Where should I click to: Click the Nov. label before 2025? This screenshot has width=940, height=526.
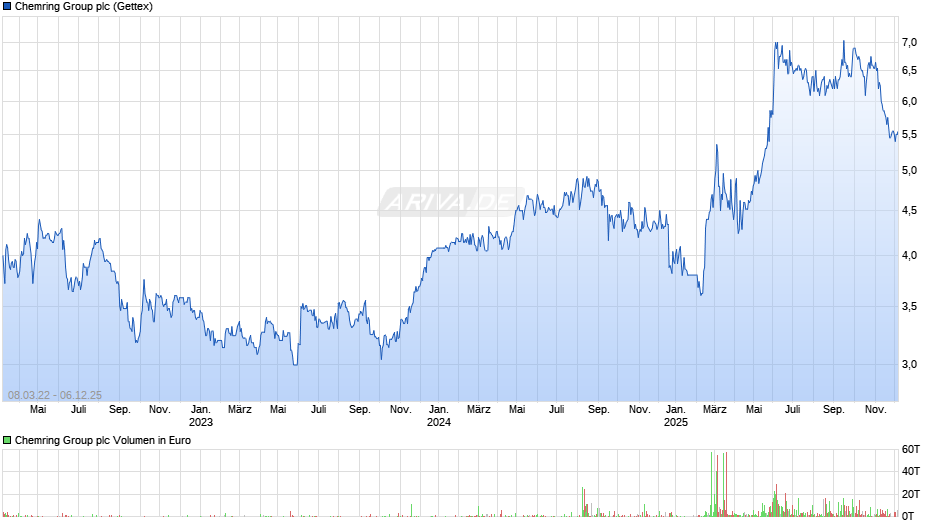tap(640, 409)
